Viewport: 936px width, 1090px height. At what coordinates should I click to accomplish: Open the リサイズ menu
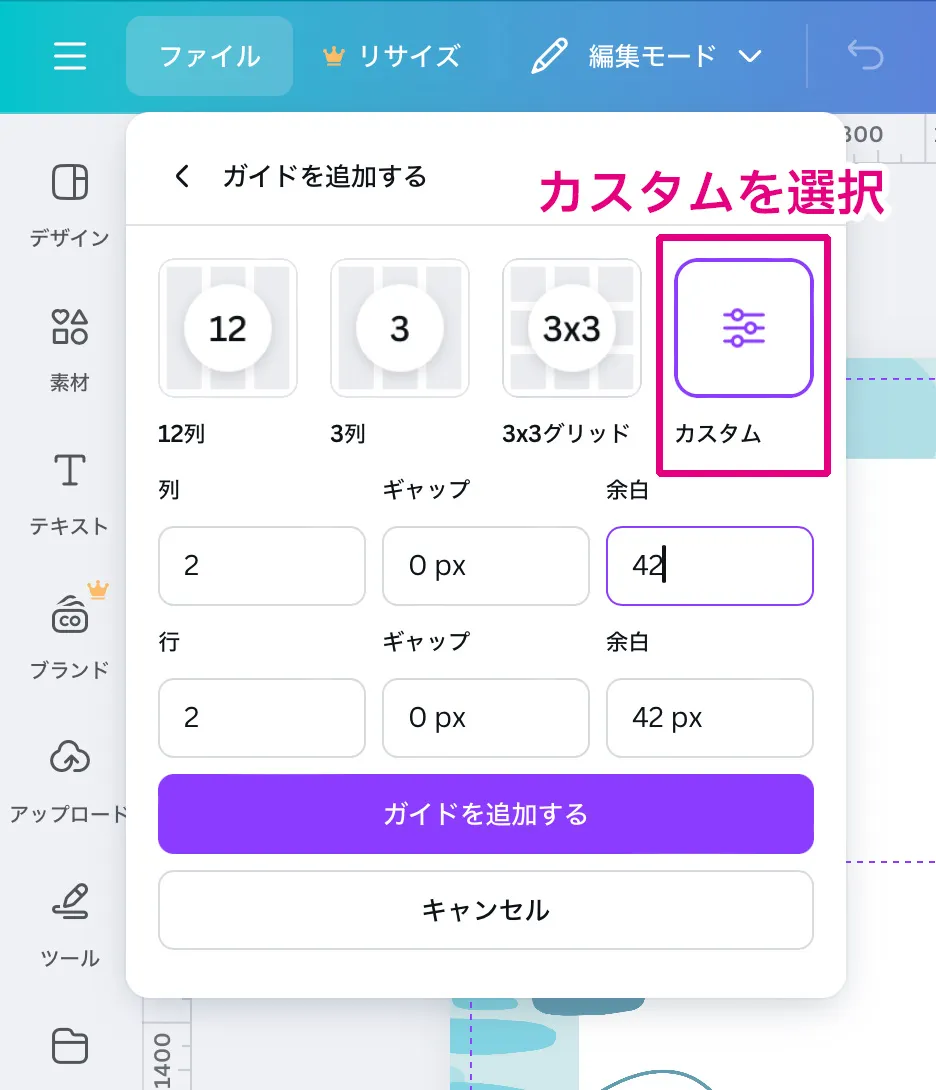point(392,56)
